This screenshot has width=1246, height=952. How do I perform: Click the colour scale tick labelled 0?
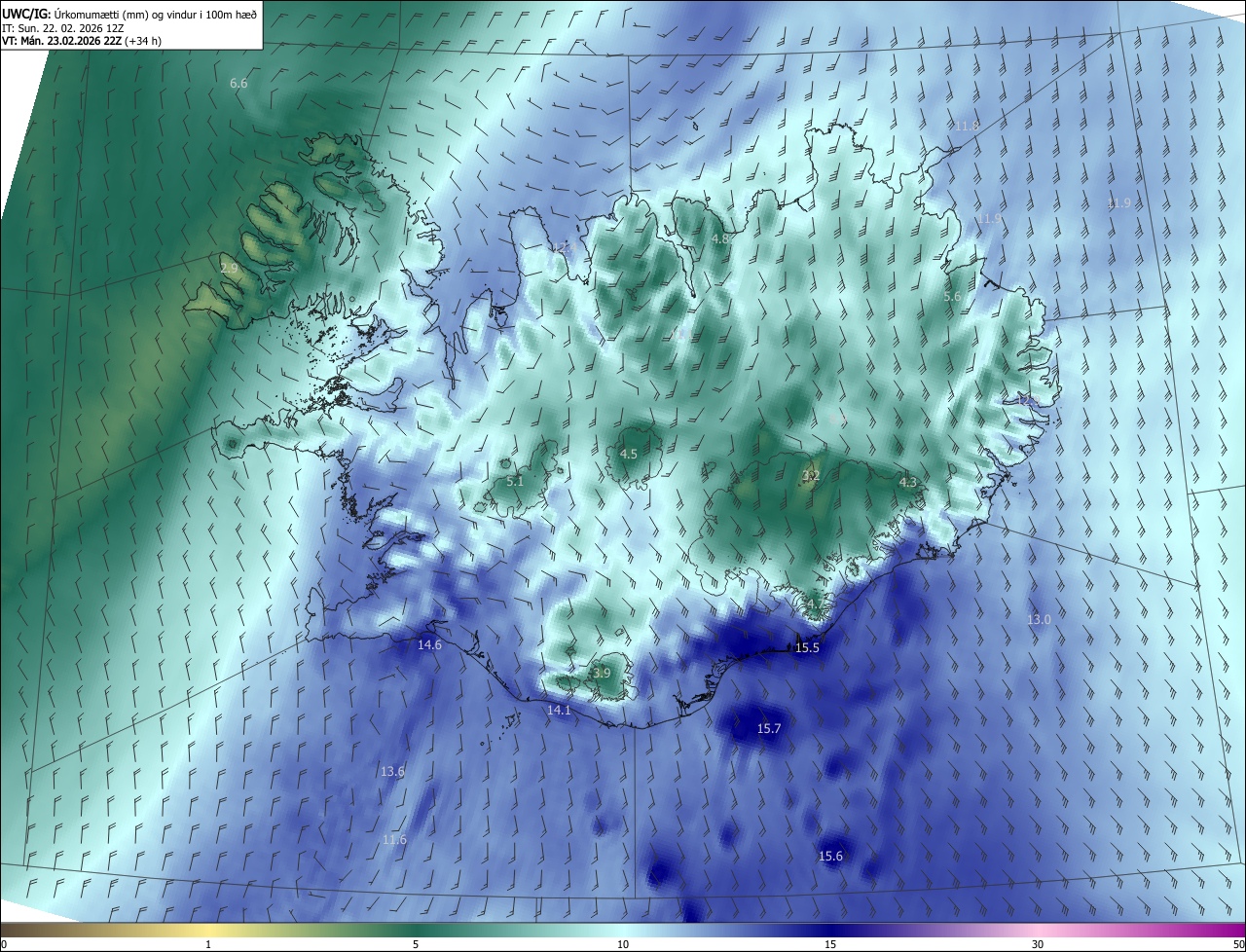[x=3, y=945]
